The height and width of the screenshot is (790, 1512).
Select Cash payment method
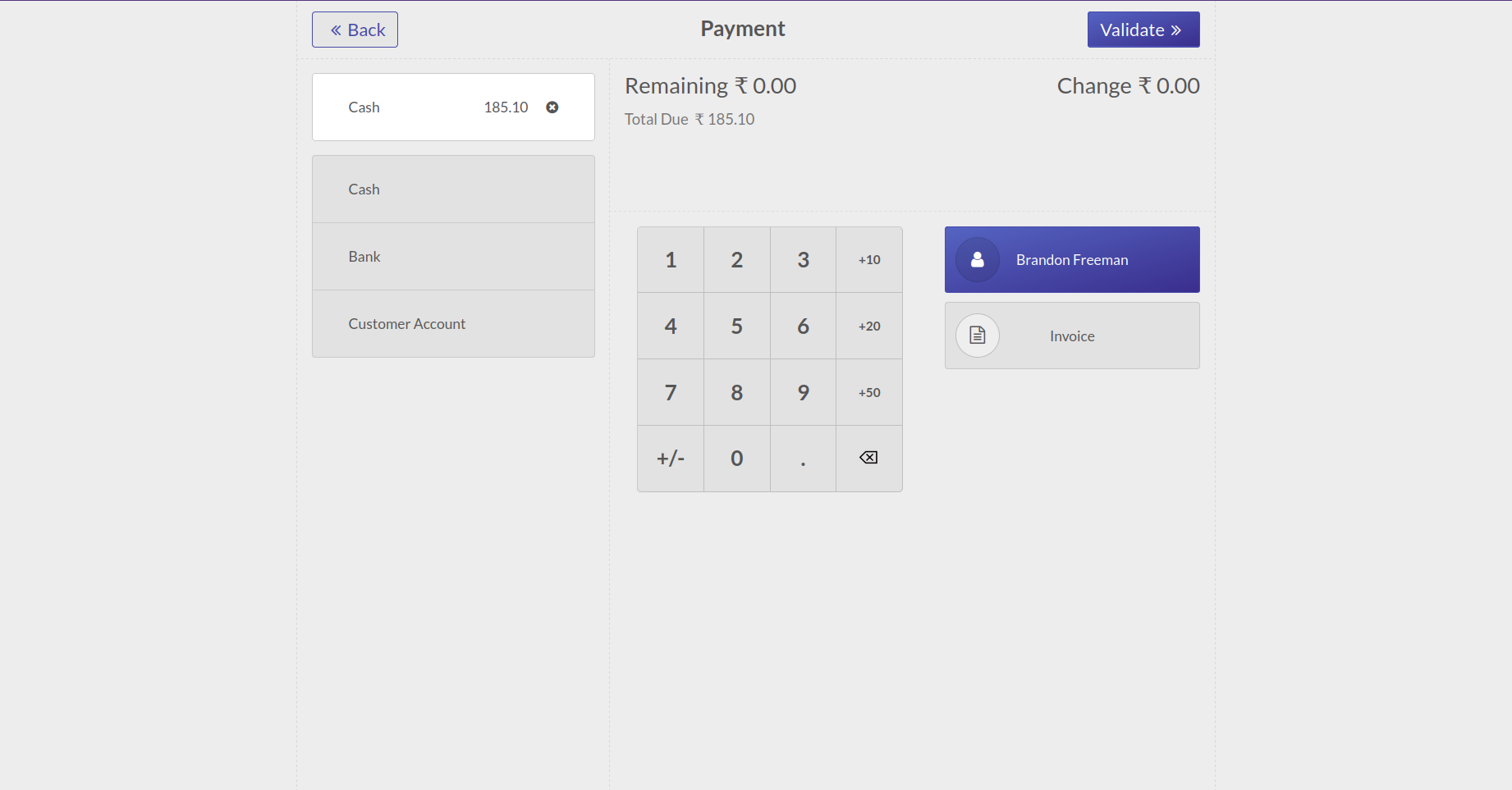453,190
